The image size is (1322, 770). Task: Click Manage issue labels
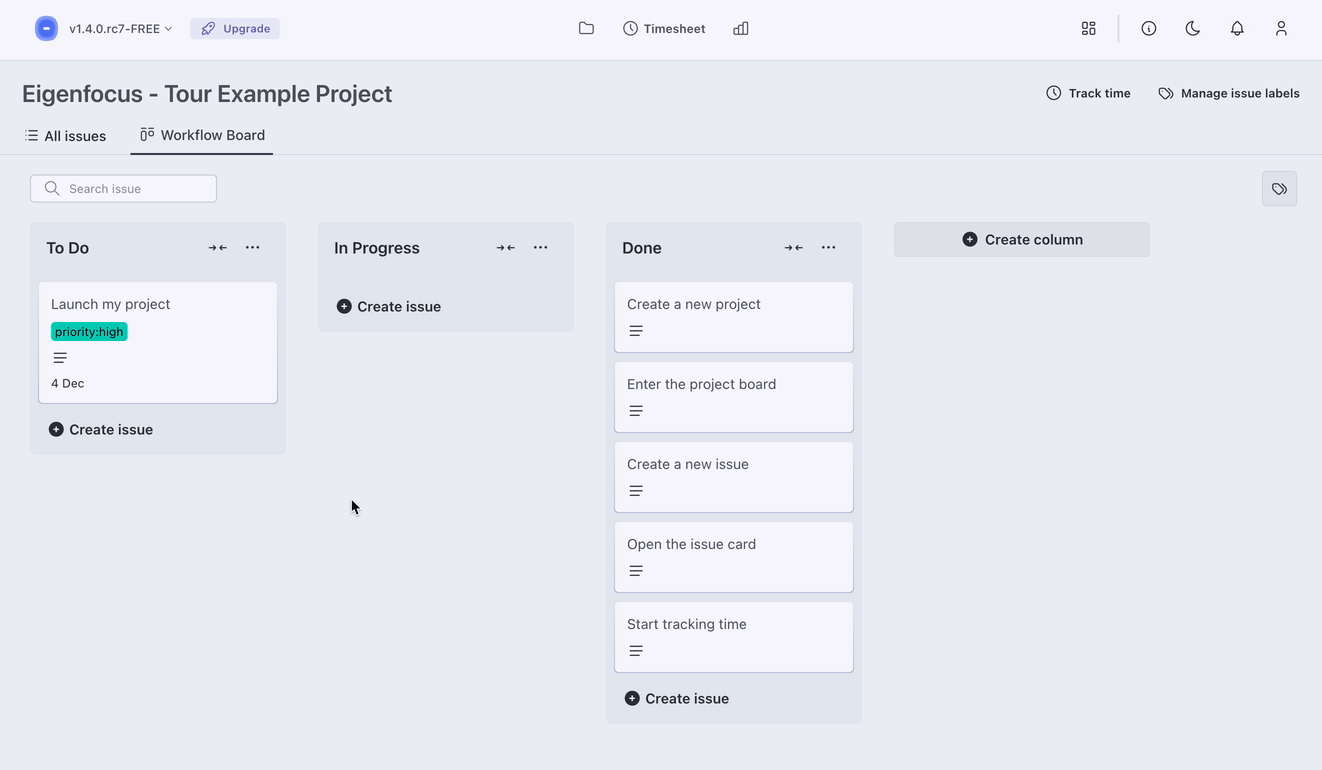pos(1229,93)
